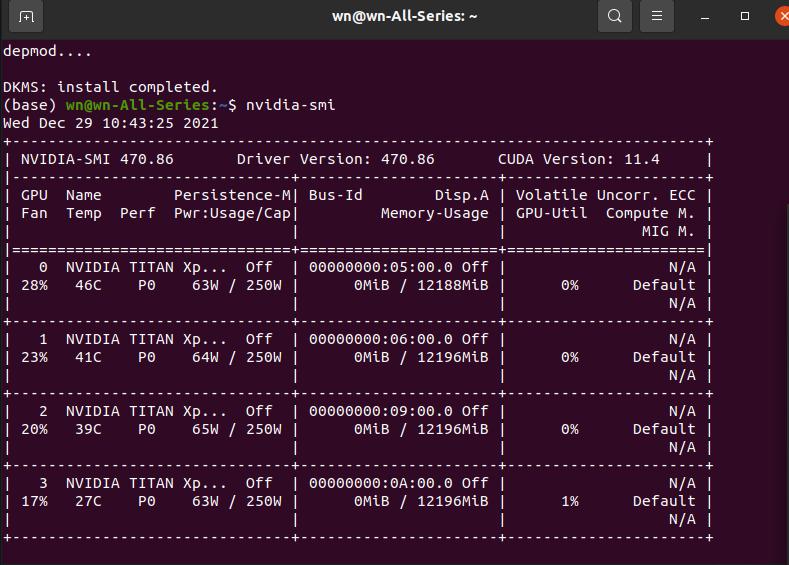Click 'DKMS: install completed.' line

pyautogui.click(x=110, y=87)
